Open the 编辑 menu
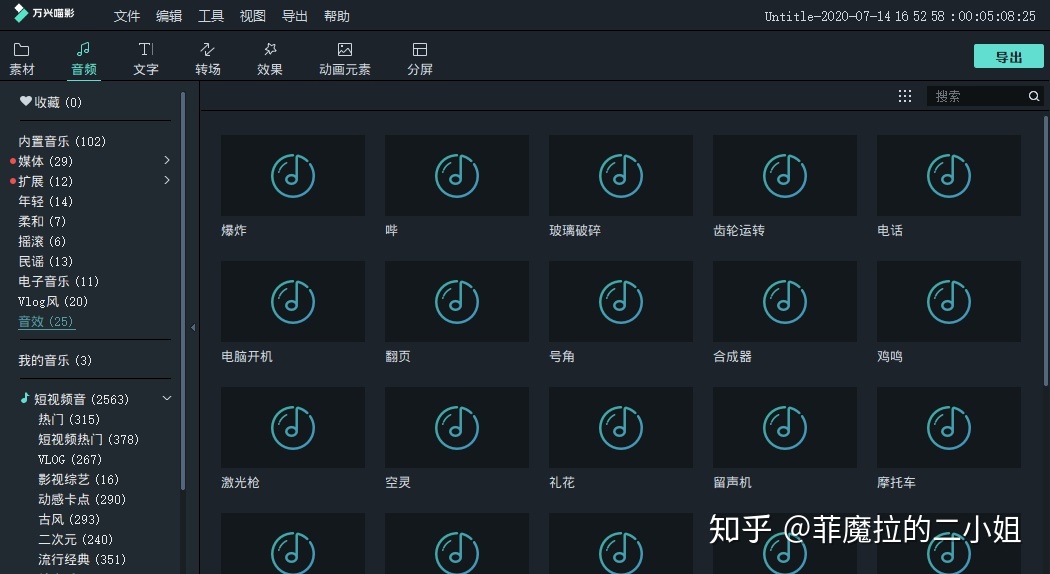The width and height of the screenshot is (1050, 574). click(169, 16)
